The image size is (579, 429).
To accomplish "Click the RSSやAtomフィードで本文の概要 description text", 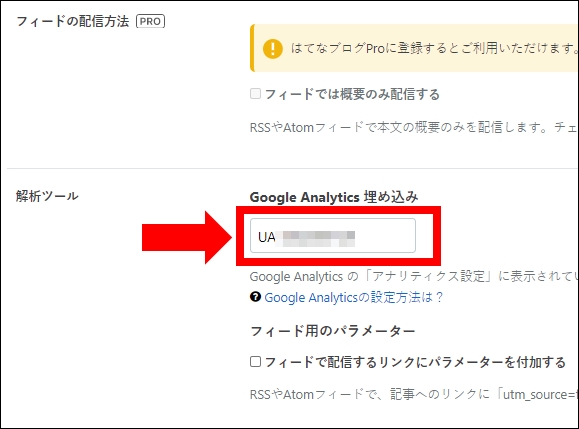I will [414, 127].
